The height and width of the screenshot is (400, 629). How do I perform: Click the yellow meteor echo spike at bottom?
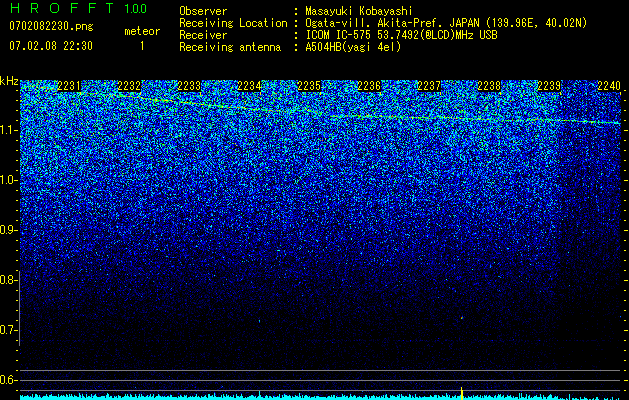462,393
